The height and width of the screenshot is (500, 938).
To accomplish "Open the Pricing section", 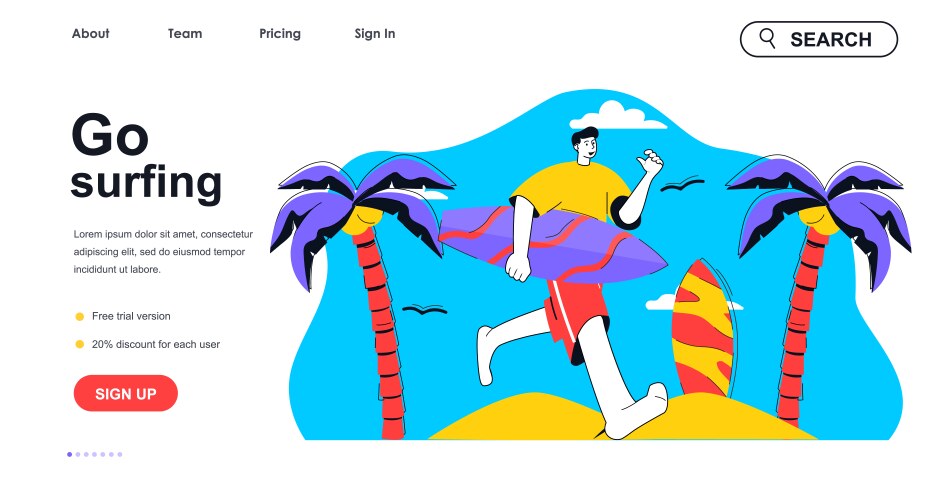I will (280, 34).
